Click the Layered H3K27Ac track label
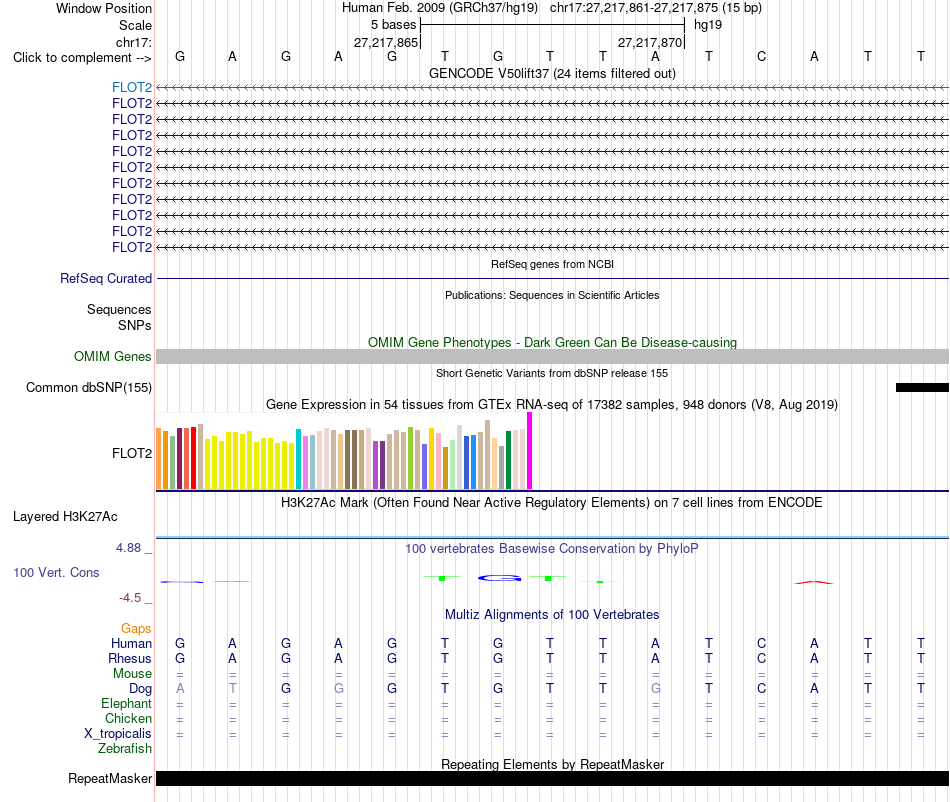Viewport: 950px width, 802px height. click(x=65, y=517)
